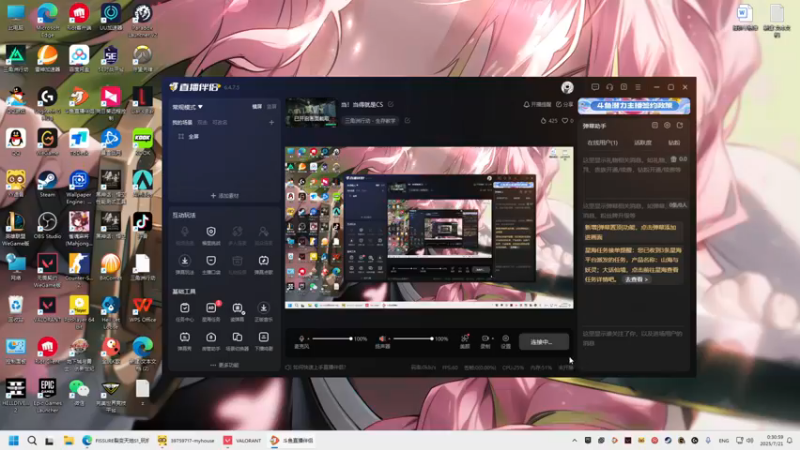Open Epic Games Launcher desktop icon
The image size is (800, 450).
(47, 395)
